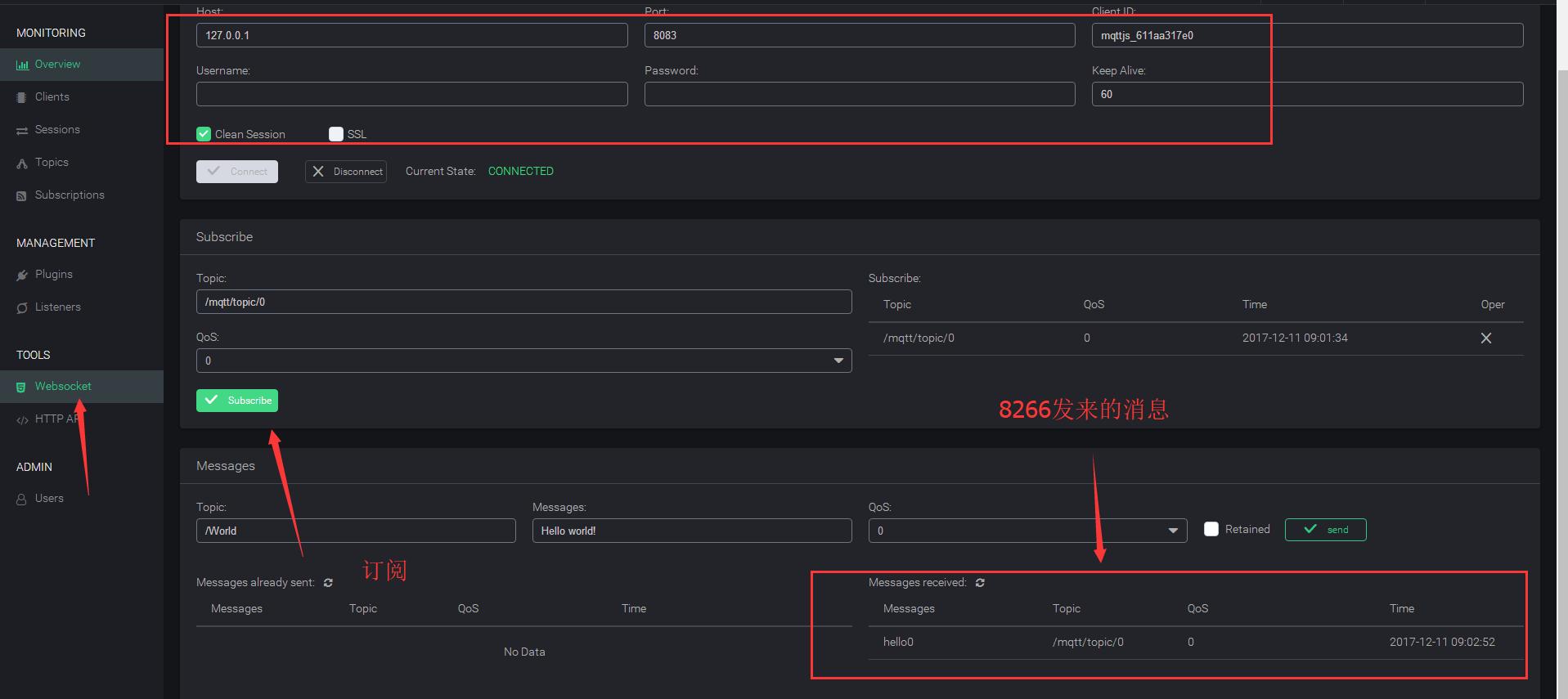Click the Port input field
1568x699 pixels.
tap(860, 35)
